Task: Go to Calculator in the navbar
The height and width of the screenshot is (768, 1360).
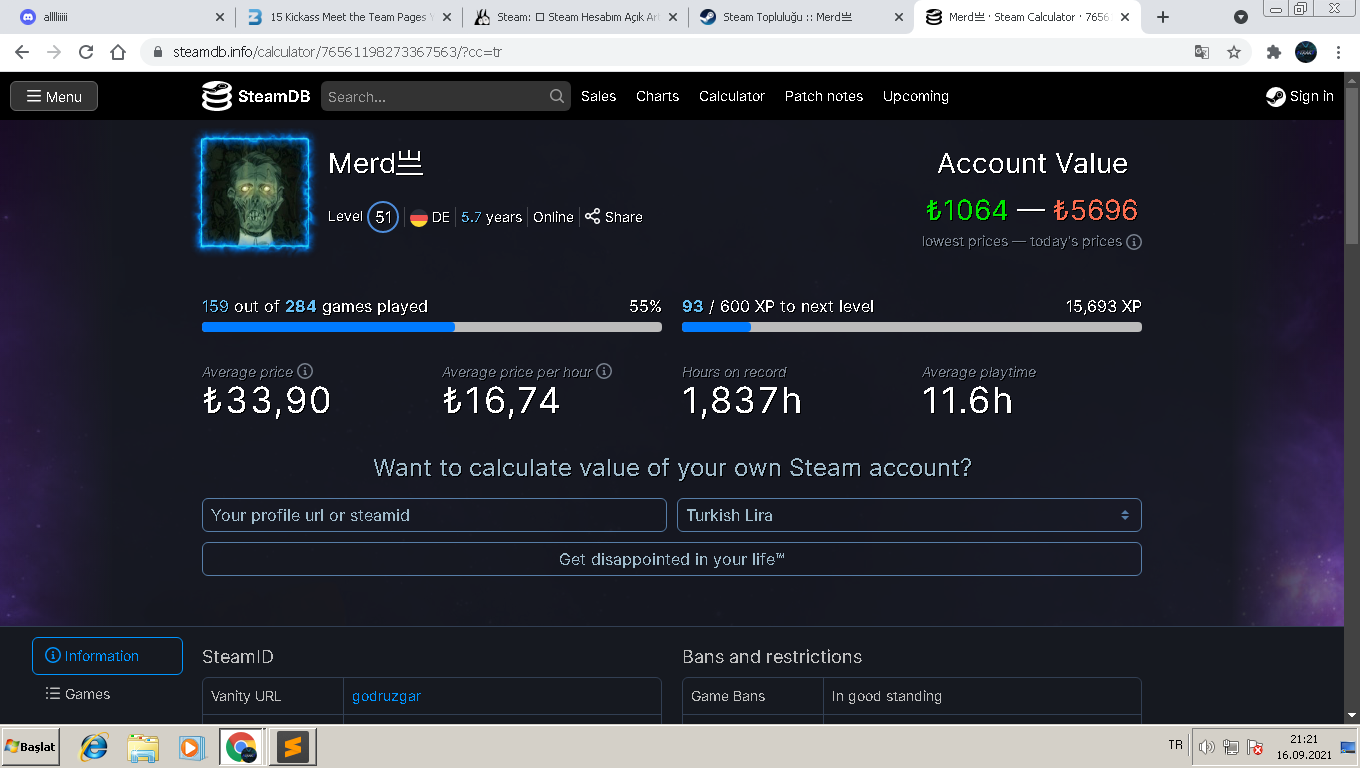Action: point(732,96)
